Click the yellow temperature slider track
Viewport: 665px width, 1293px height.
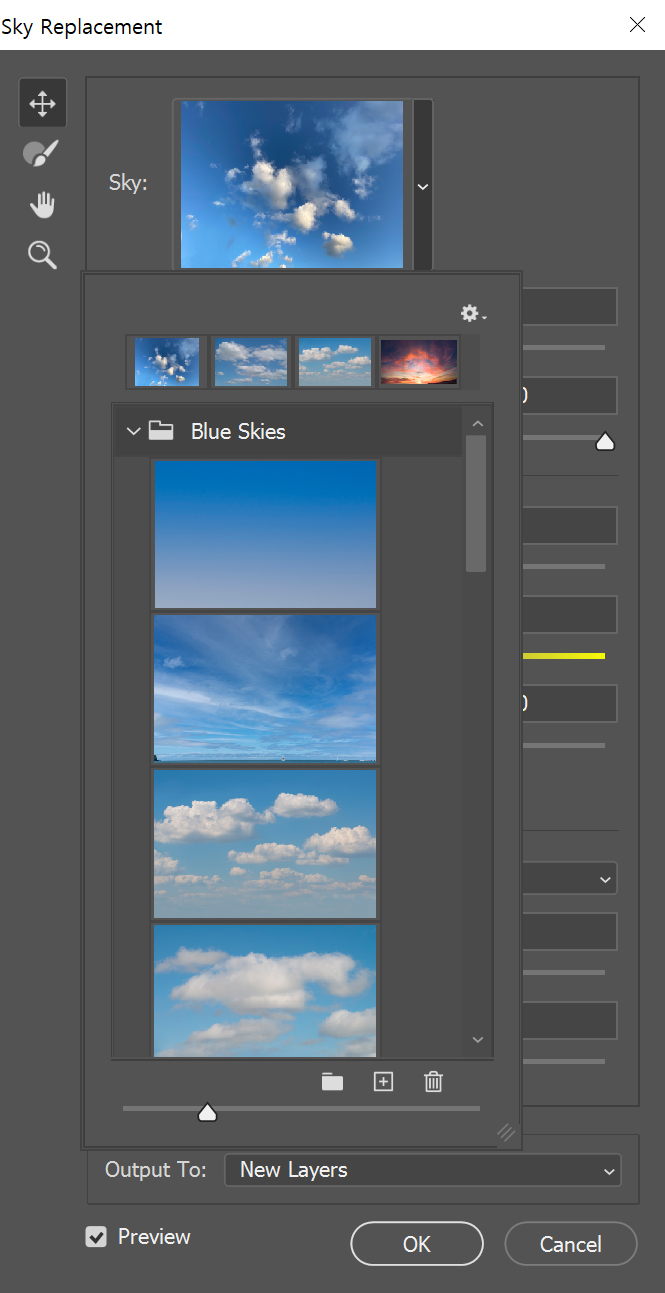[x=563, y=656]
